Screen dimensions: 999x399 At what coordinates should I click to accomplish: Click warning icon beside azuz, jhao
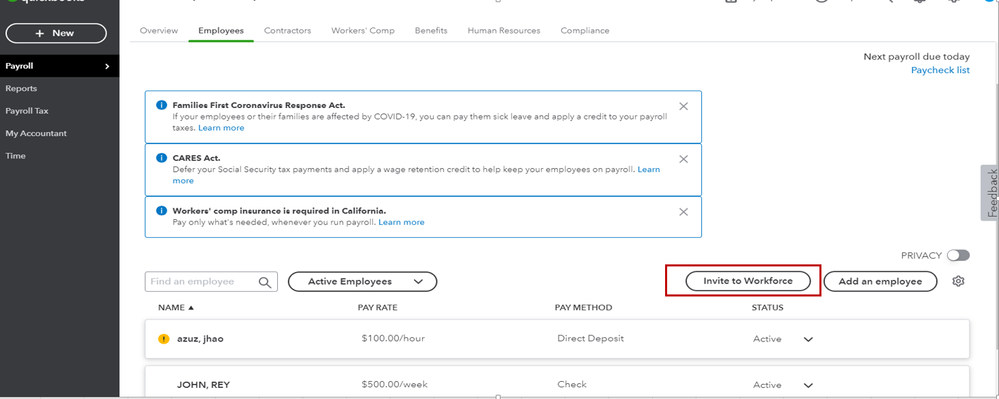click(x=164, y=339)
